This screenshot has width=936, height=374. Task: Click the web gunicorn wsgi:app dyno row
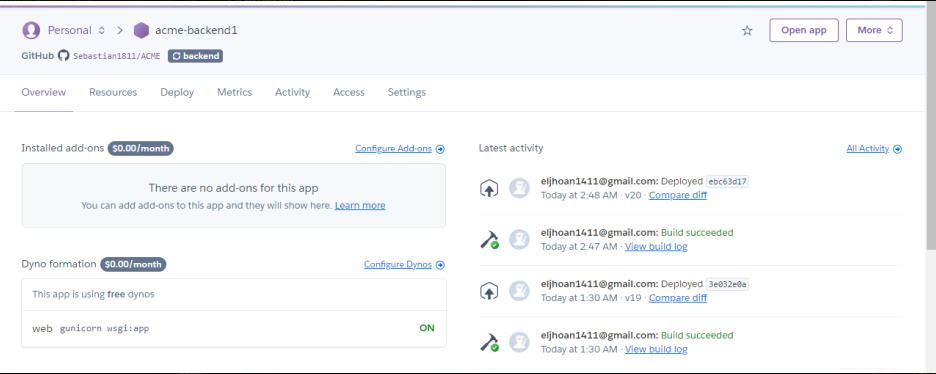(233, 328)
